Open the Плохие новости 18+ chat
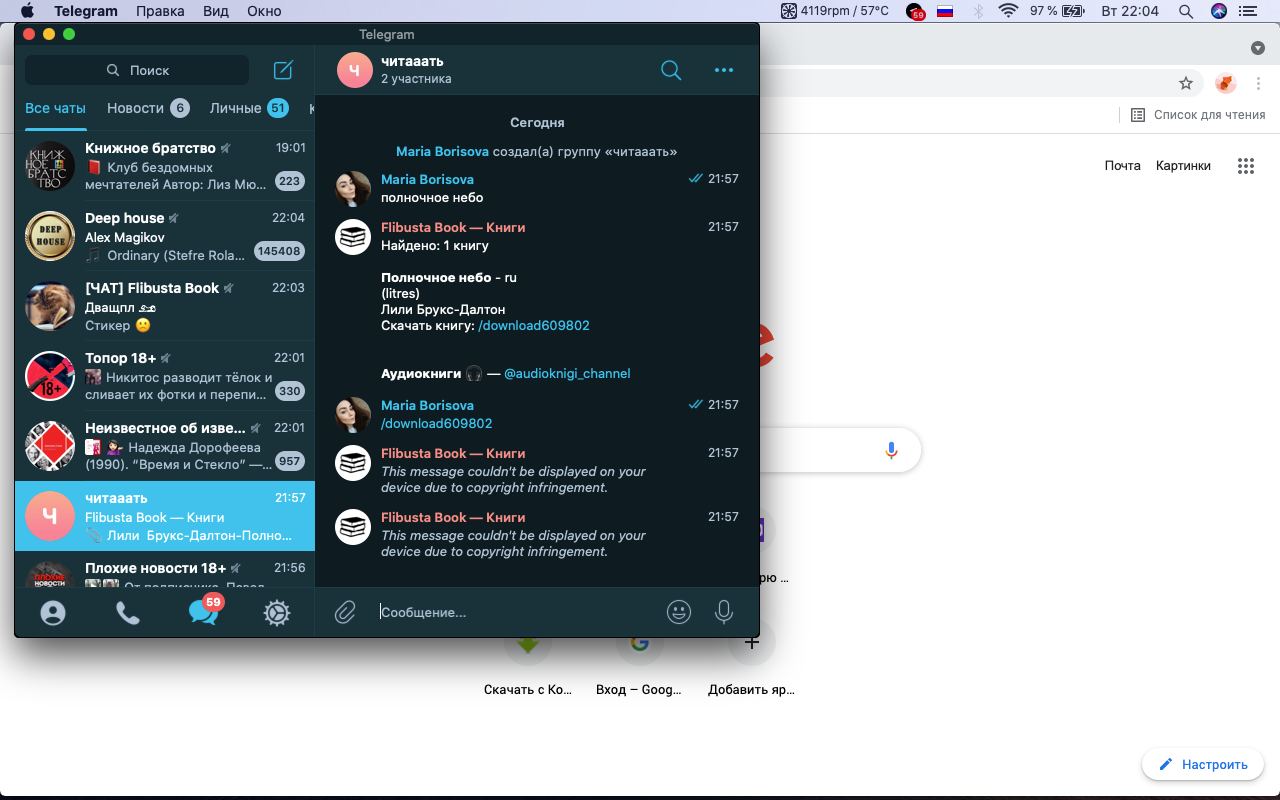1280x800 pixels. 165,570
